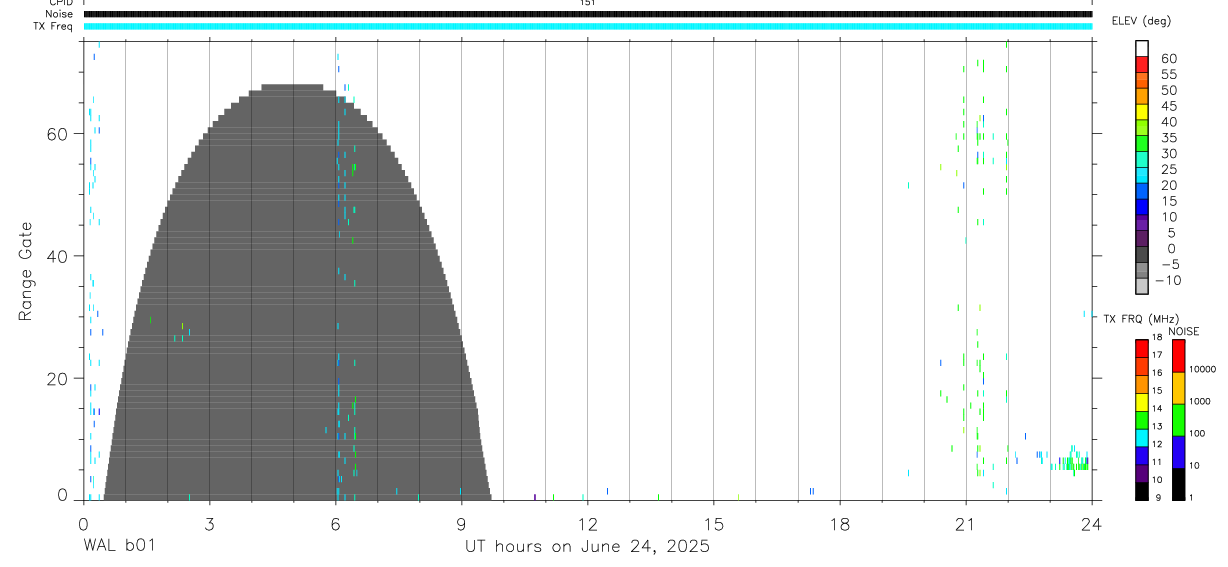
Task: Click the 'CPID' row label
Action: coord(59,3)
